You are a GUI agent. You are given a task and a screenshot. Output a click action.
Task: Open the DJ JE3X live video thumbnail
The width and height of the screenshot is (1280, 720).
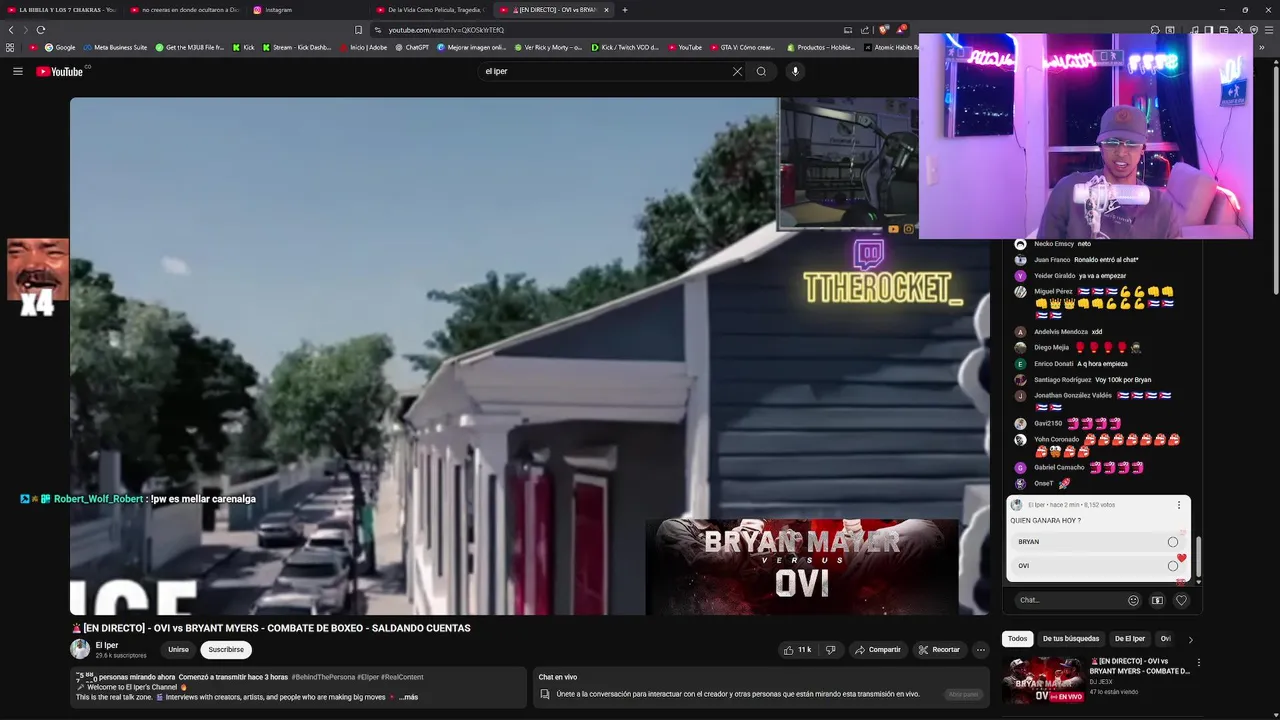[x=1042, y=680]
